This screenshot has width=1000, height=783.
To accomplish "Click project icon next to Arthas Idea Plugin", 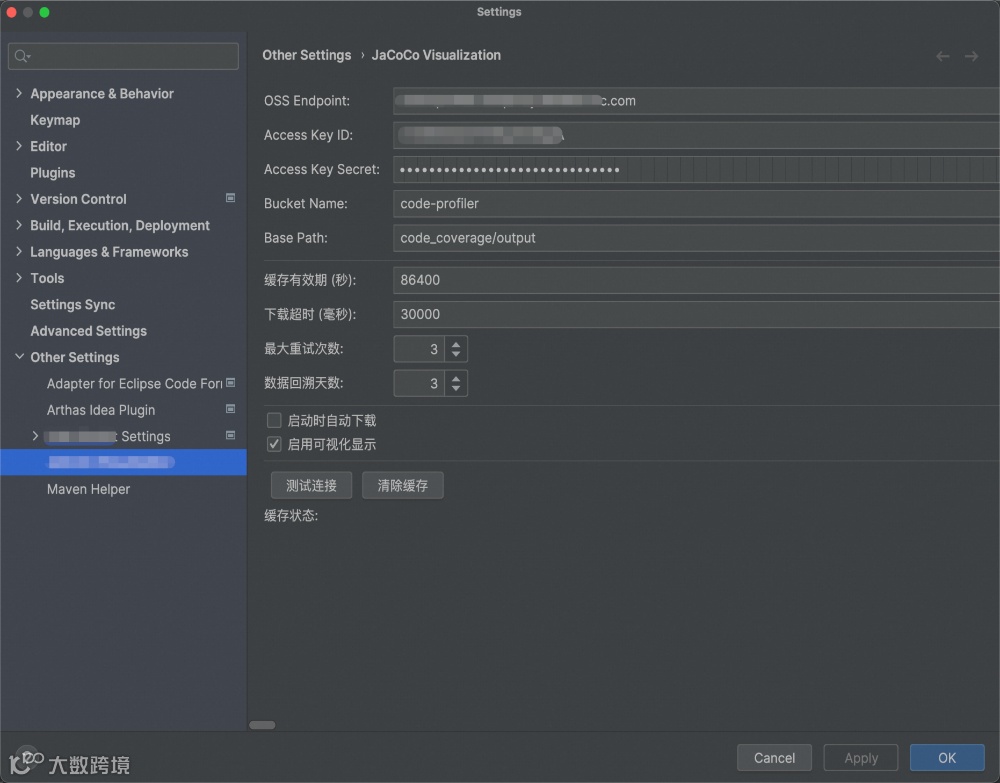I will pyautogui.click(x=230, y=409).
